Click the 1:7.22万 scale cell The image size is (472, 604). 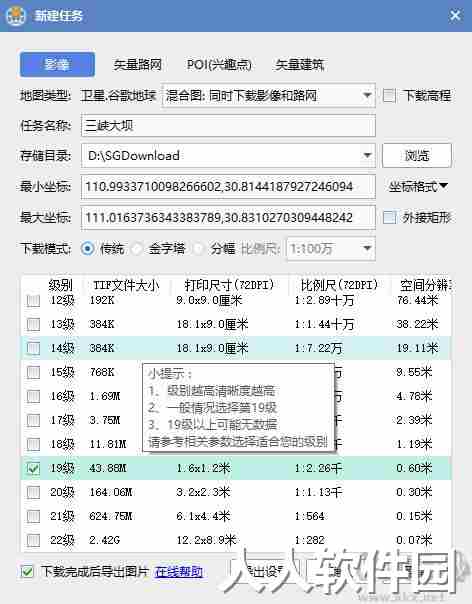click(318, 348)
